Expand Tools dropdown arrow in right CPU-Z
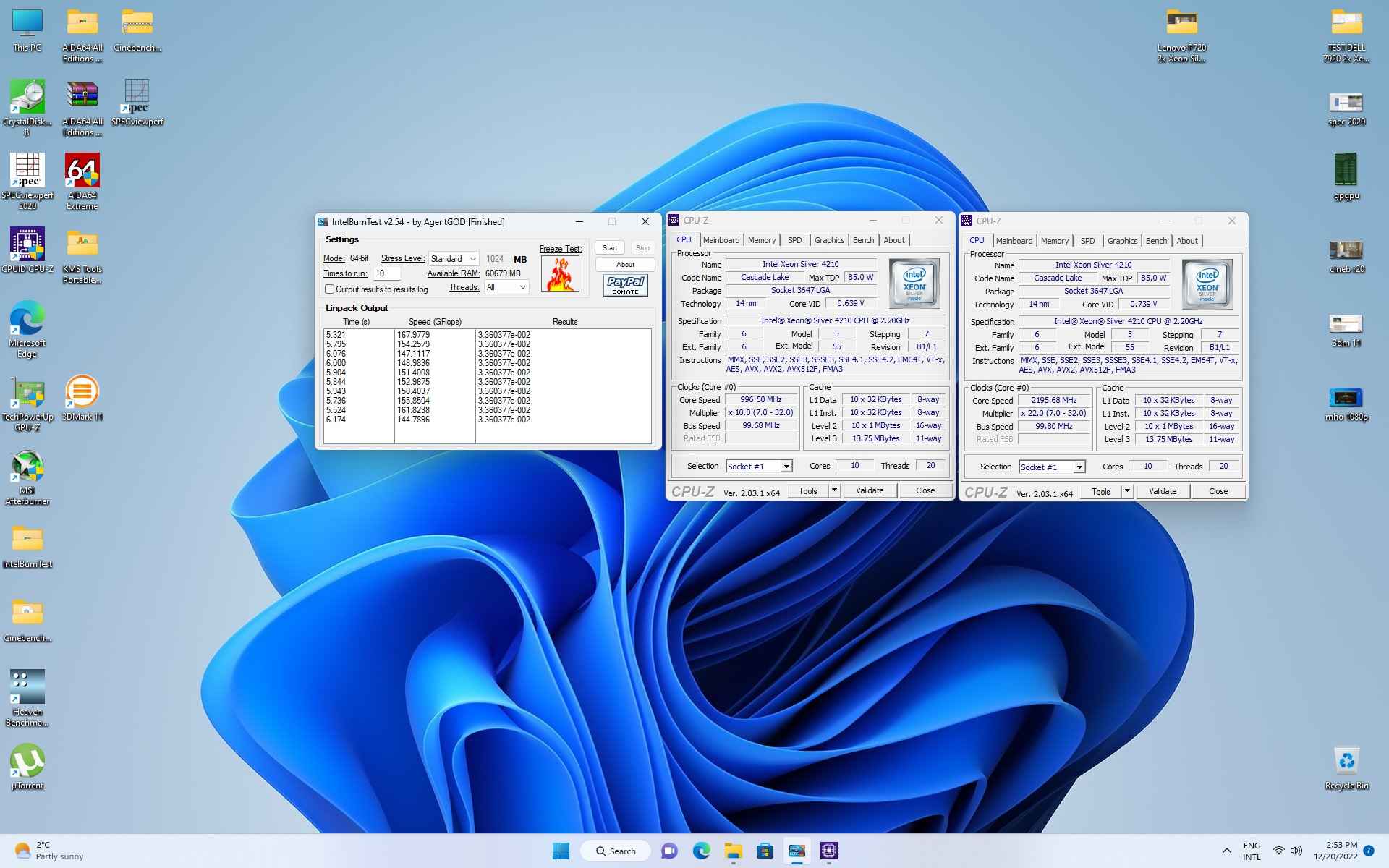1389x868 pixels. (1126, 491)
